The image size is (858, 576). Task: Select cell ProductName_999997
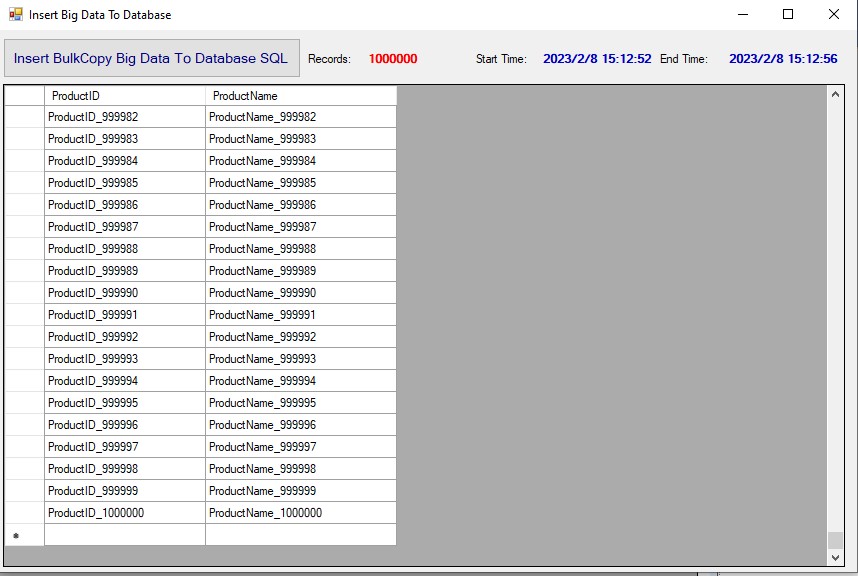[x=301, y=447]
